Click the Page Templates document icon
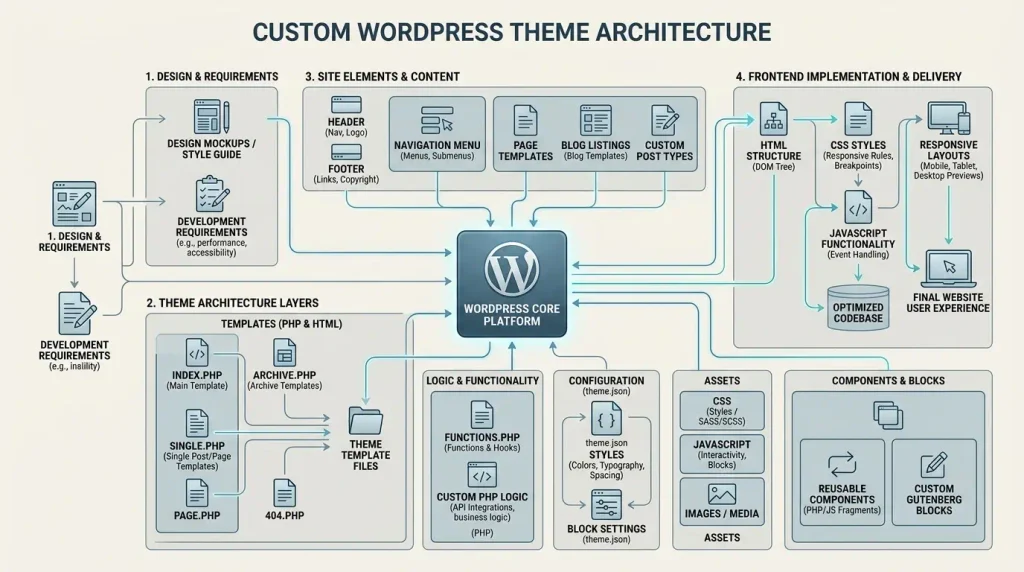Viewport: 1024px width, 572px height. [525, 121]
